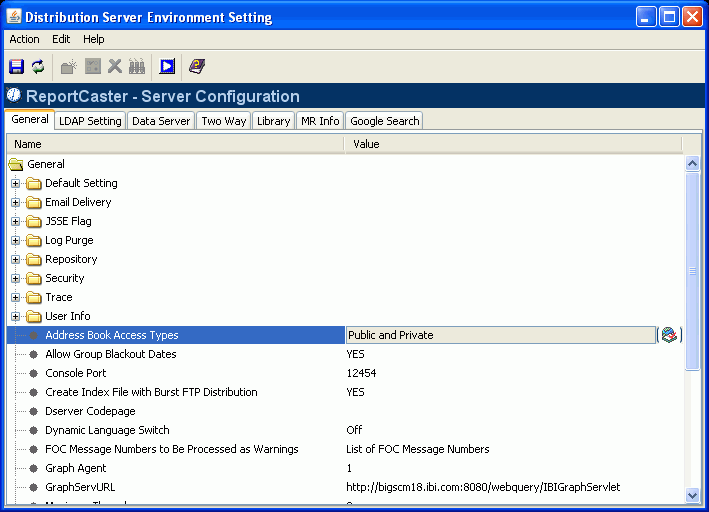
Task: Expand the User Info folder
Action: (16, 316)
